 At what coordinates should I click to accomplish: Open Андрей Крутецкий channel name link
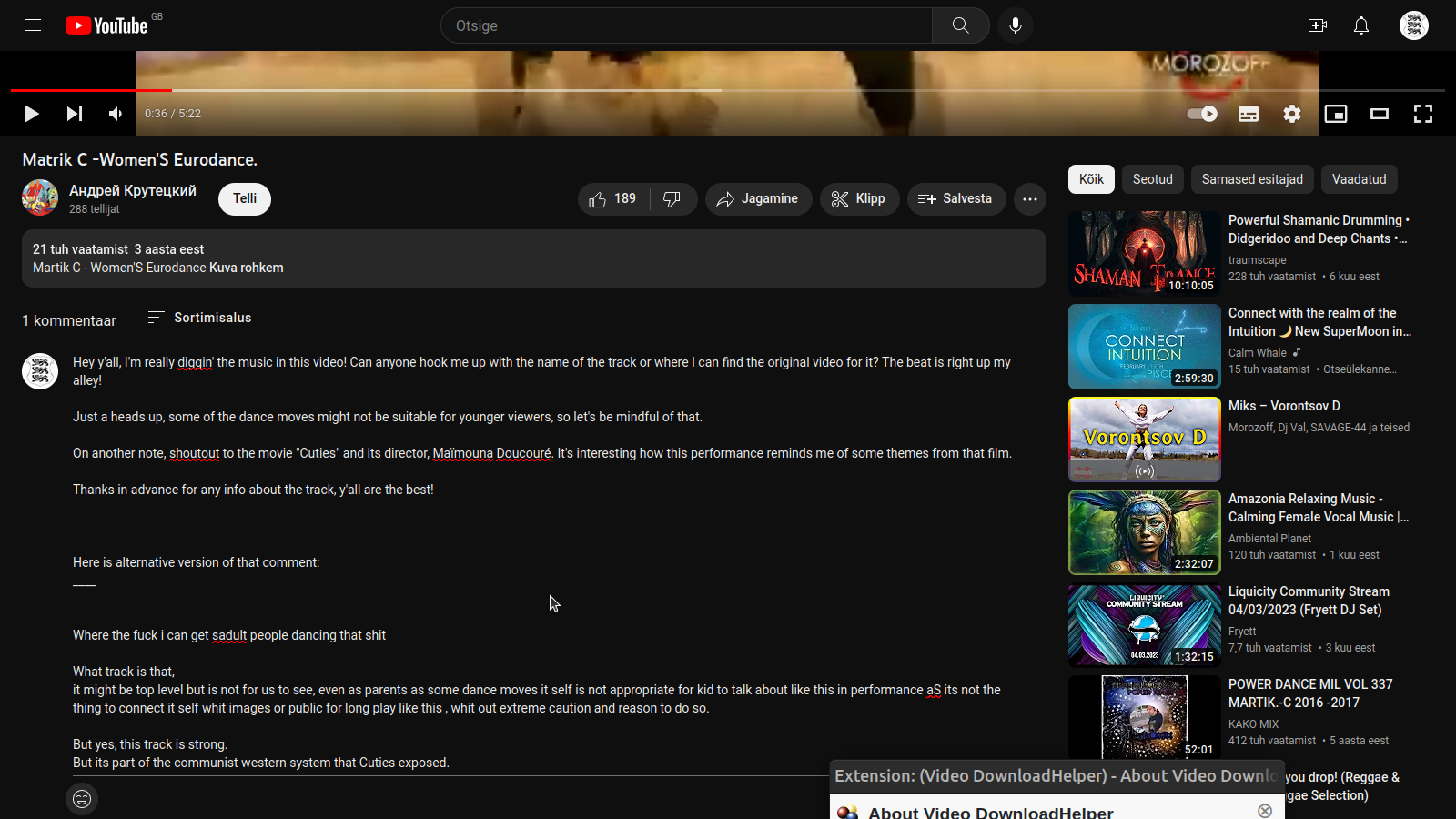pos(133,190)
